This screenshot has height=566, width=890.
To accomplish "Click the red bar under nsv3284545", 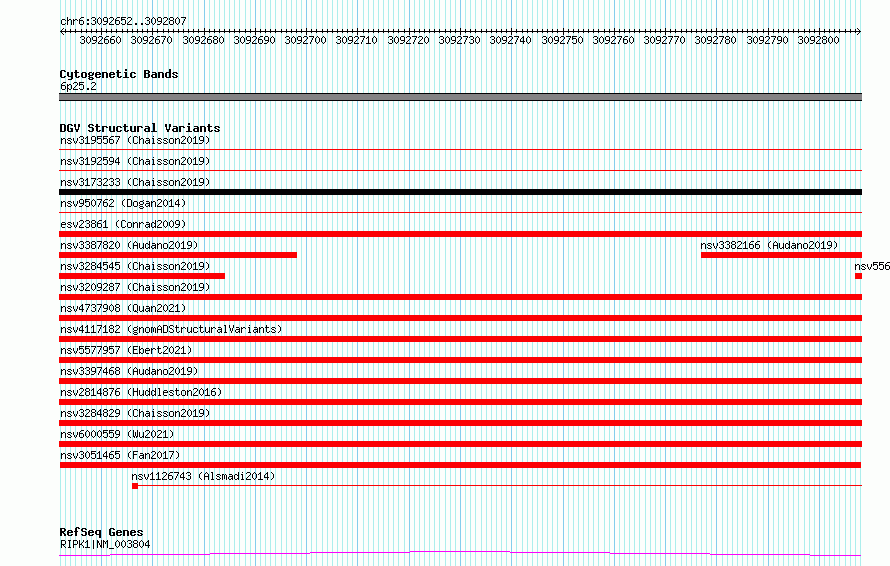I will [x=142, y=276].
